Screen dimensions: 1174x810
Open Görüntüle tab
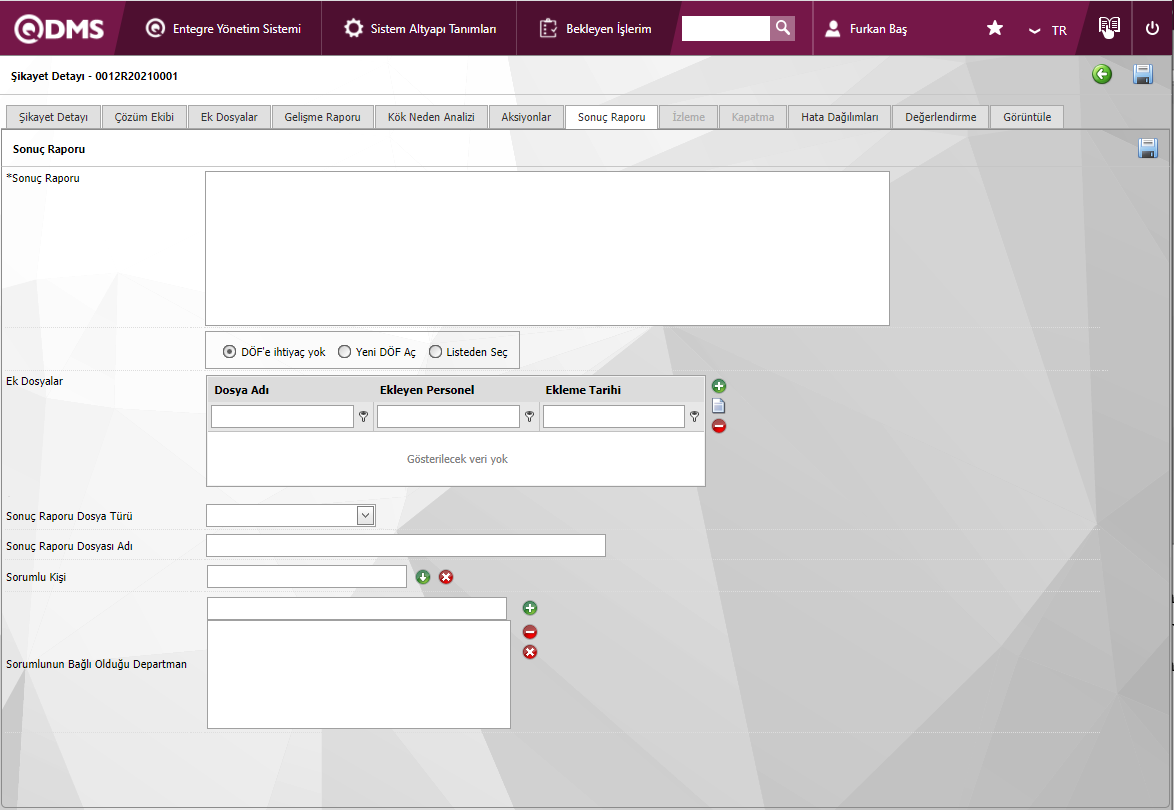(1027, 117)
